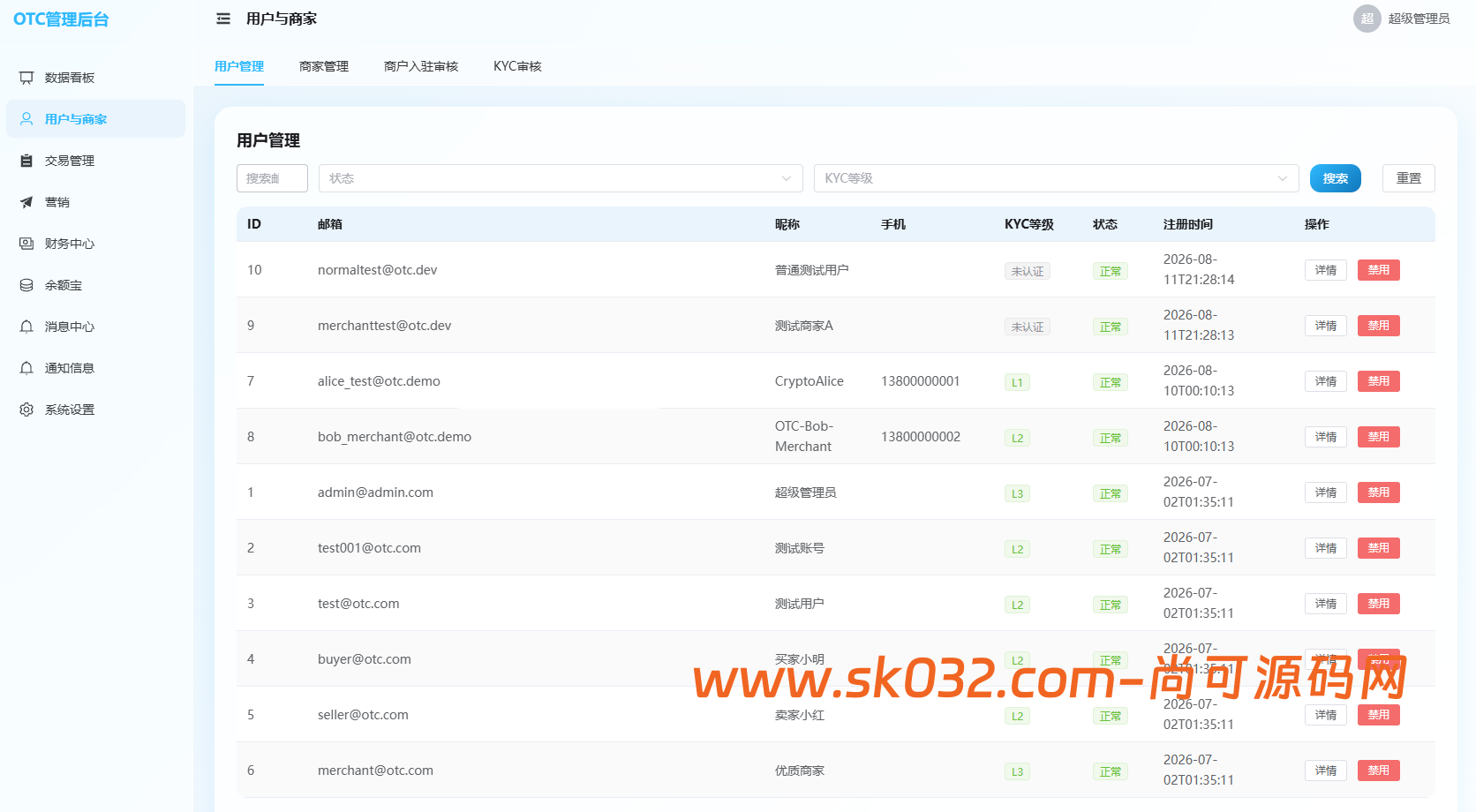Screen dimensions: 1476x812
Task: Click the 消息中心 bell icon
Action: [26, 327]
